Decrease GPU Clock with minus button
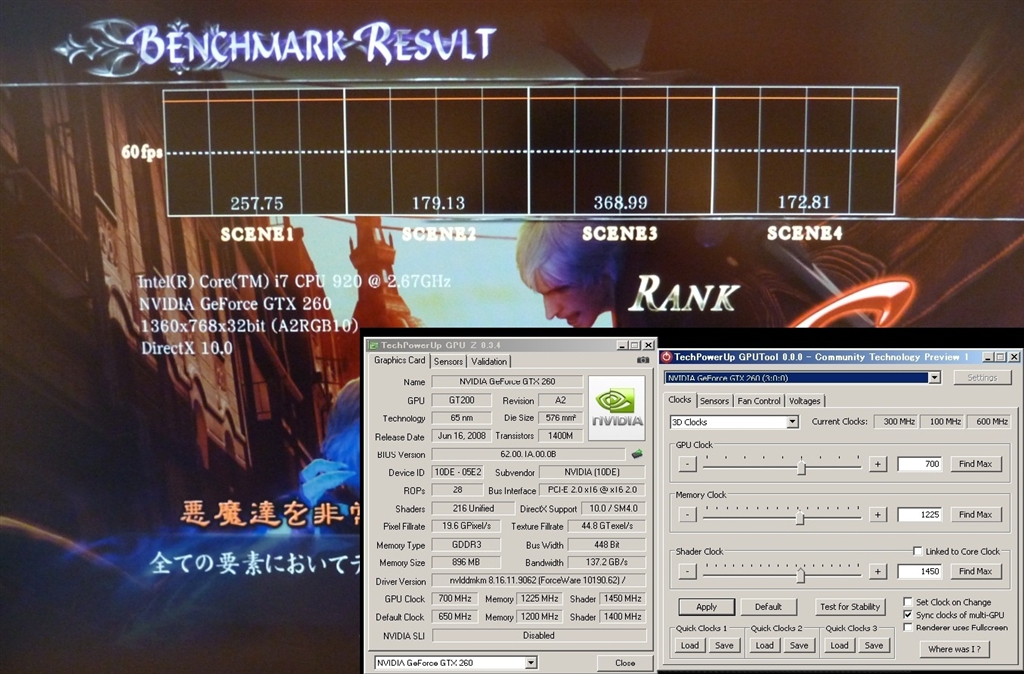 [687, 464]
